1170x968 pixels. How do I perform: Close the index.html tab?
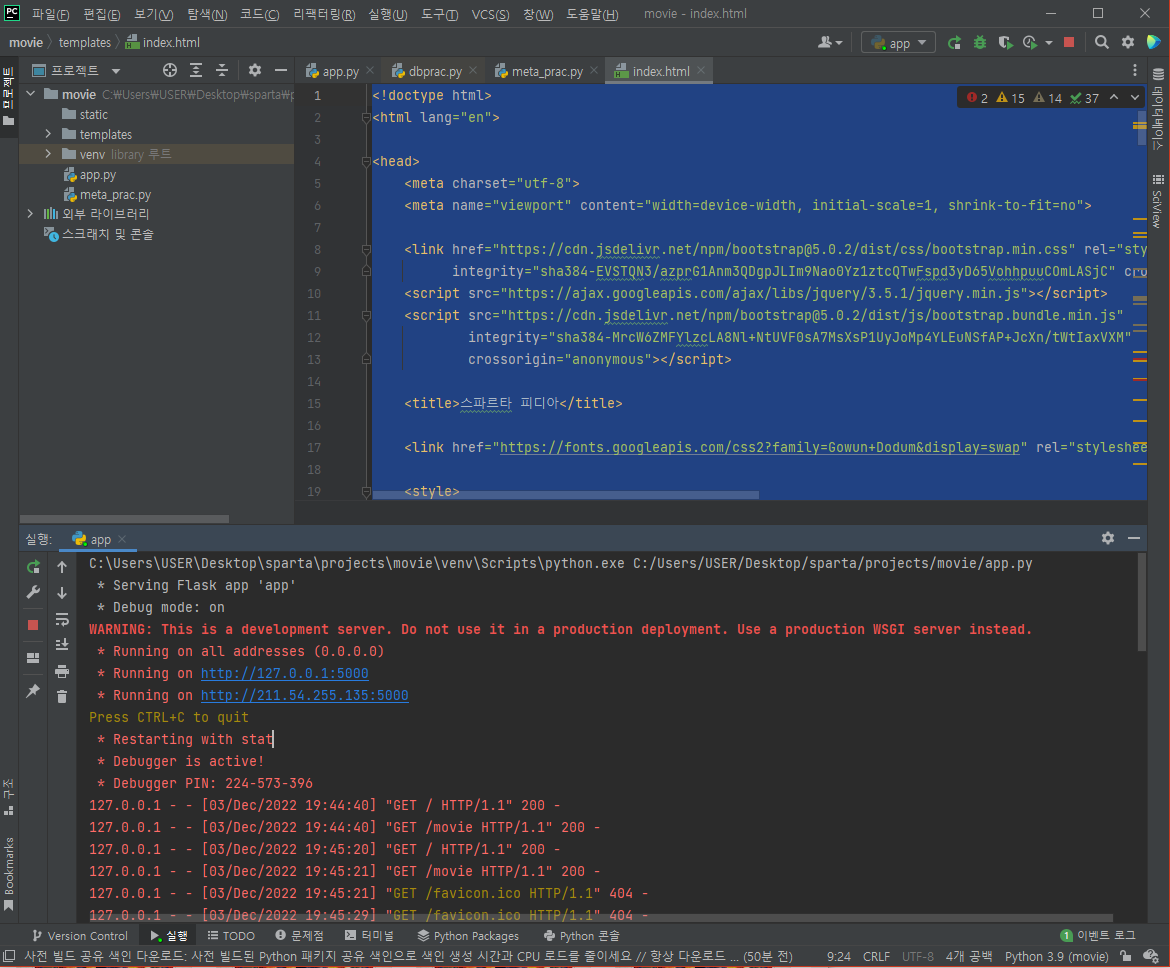point(701,70)
